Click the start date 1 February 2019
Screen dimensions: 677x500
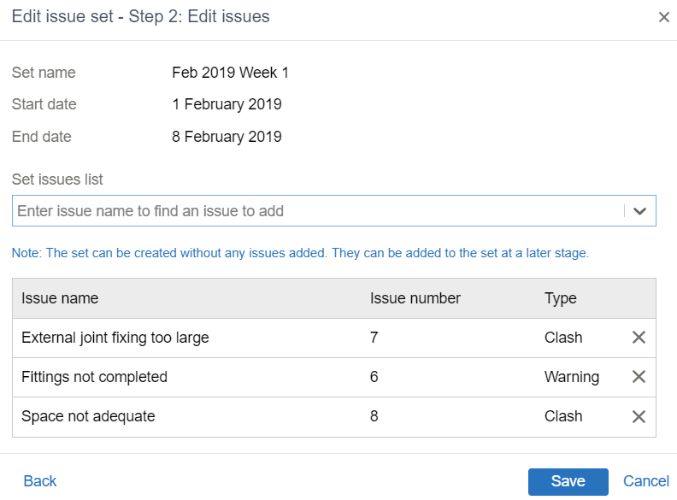[x=227, y=104]
